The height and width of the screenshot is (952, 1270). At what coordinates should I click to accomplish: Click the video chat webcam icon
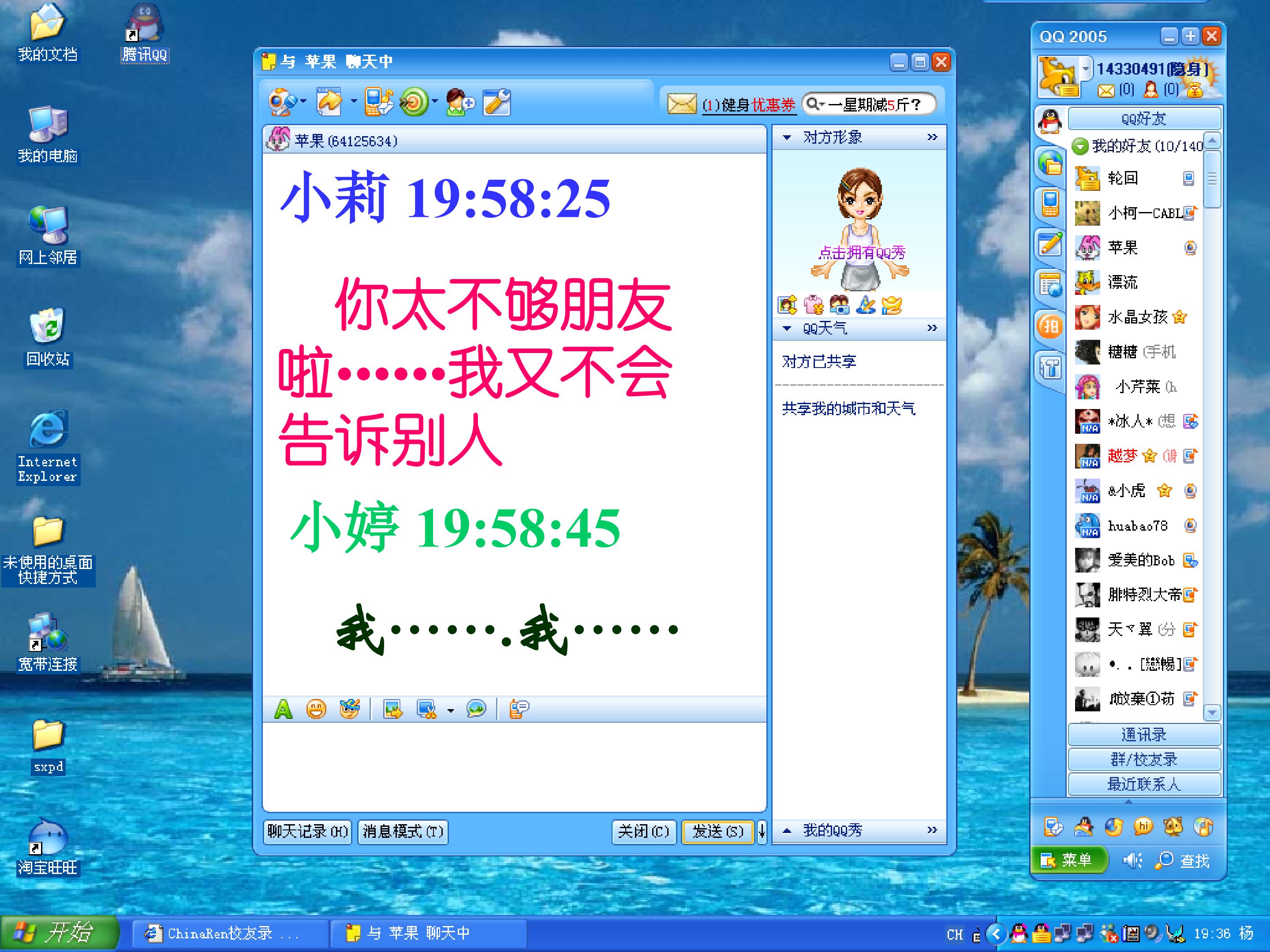283,103
